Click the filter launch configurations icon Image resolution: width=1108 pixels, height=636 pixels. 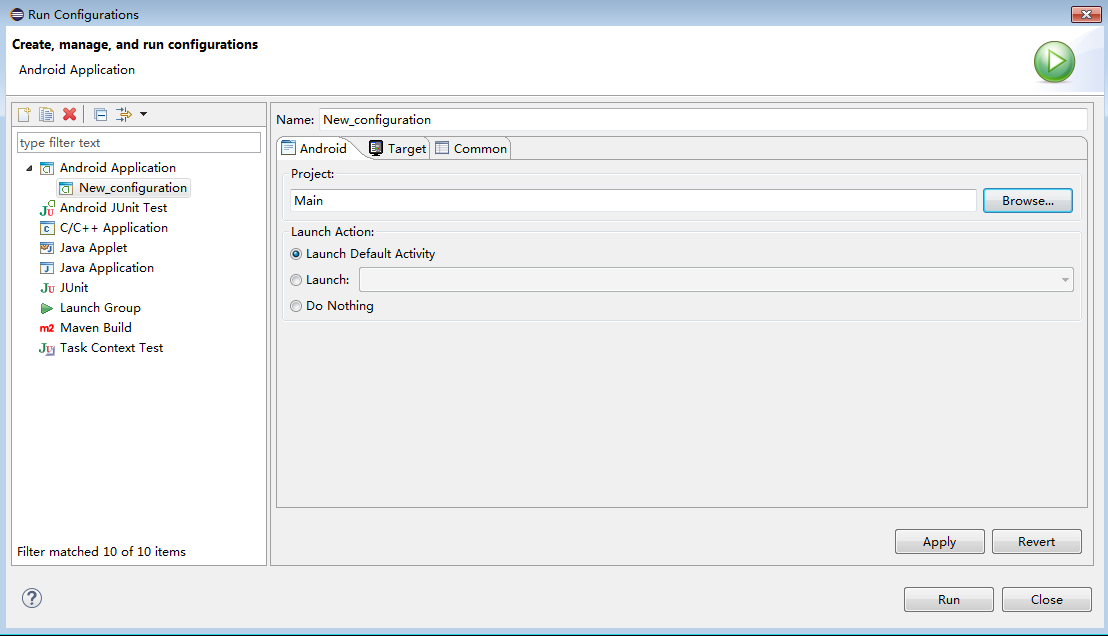tap(124, 114)
